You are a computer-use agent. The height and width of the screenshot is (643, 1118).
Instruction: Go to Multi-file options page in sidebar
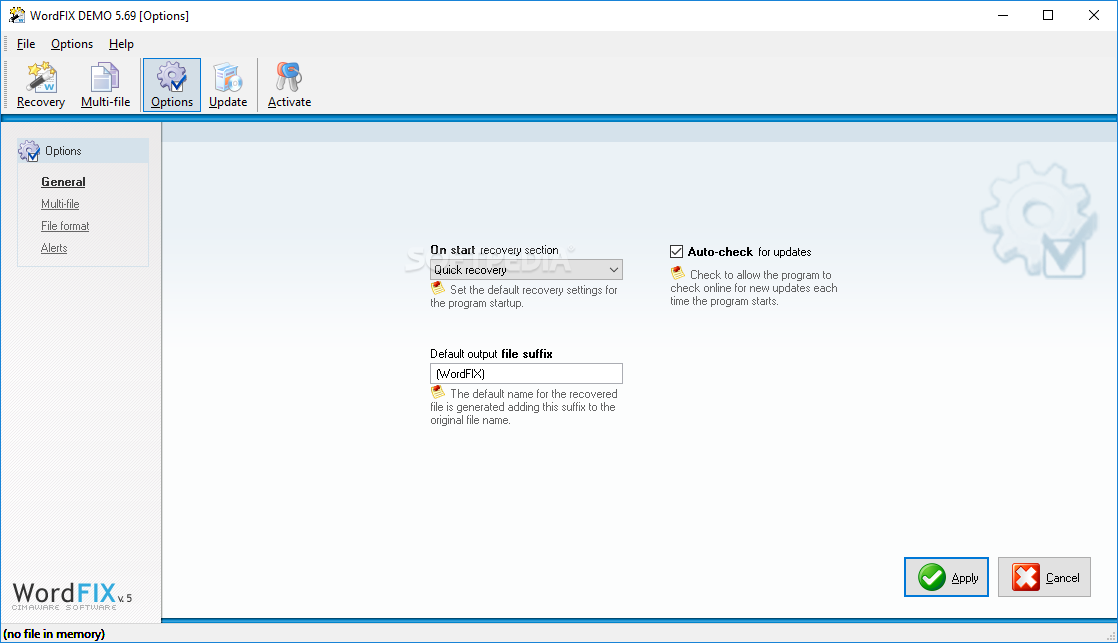click(60, 204)
